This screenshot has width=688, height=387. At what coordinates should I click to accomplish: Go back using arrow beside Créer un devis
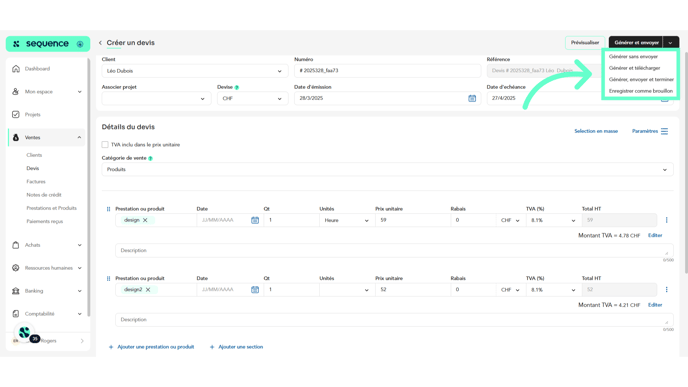[x=100, y=43]
